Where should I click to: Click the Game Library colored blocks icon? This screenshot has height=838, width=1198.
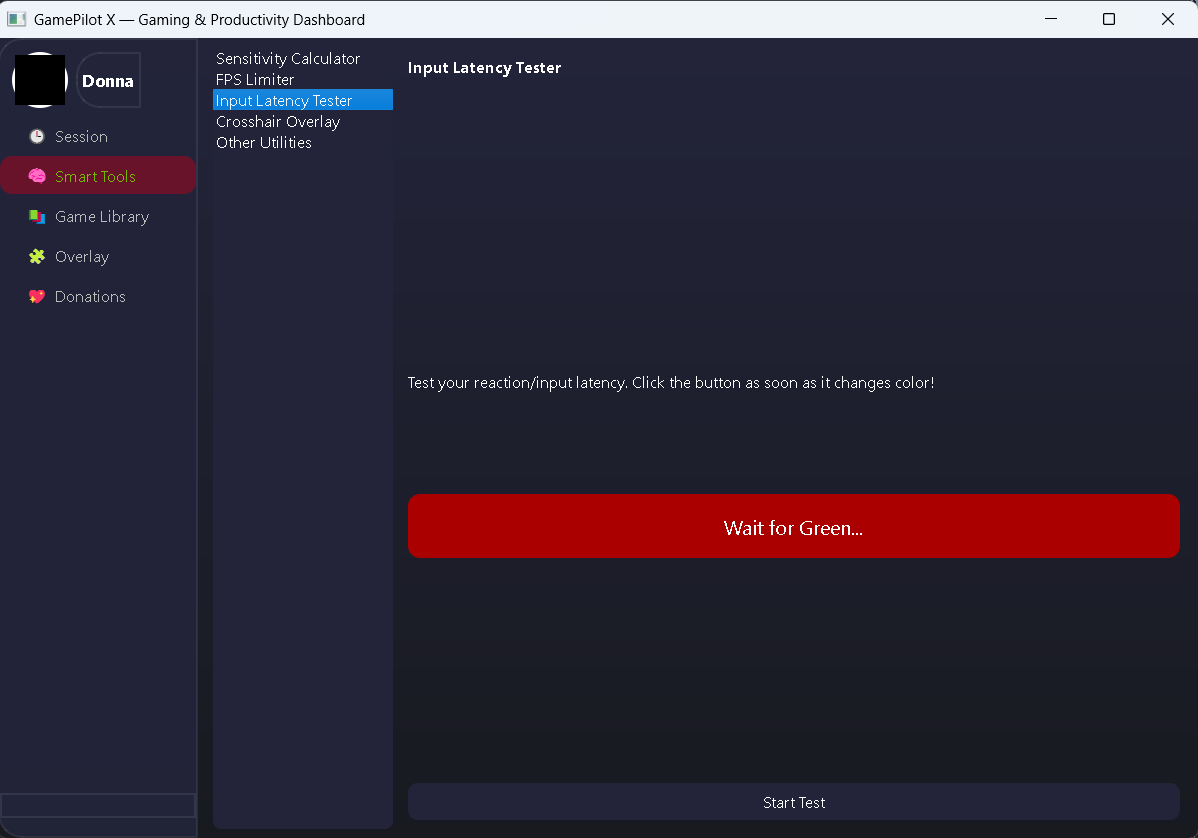(37, 217)
